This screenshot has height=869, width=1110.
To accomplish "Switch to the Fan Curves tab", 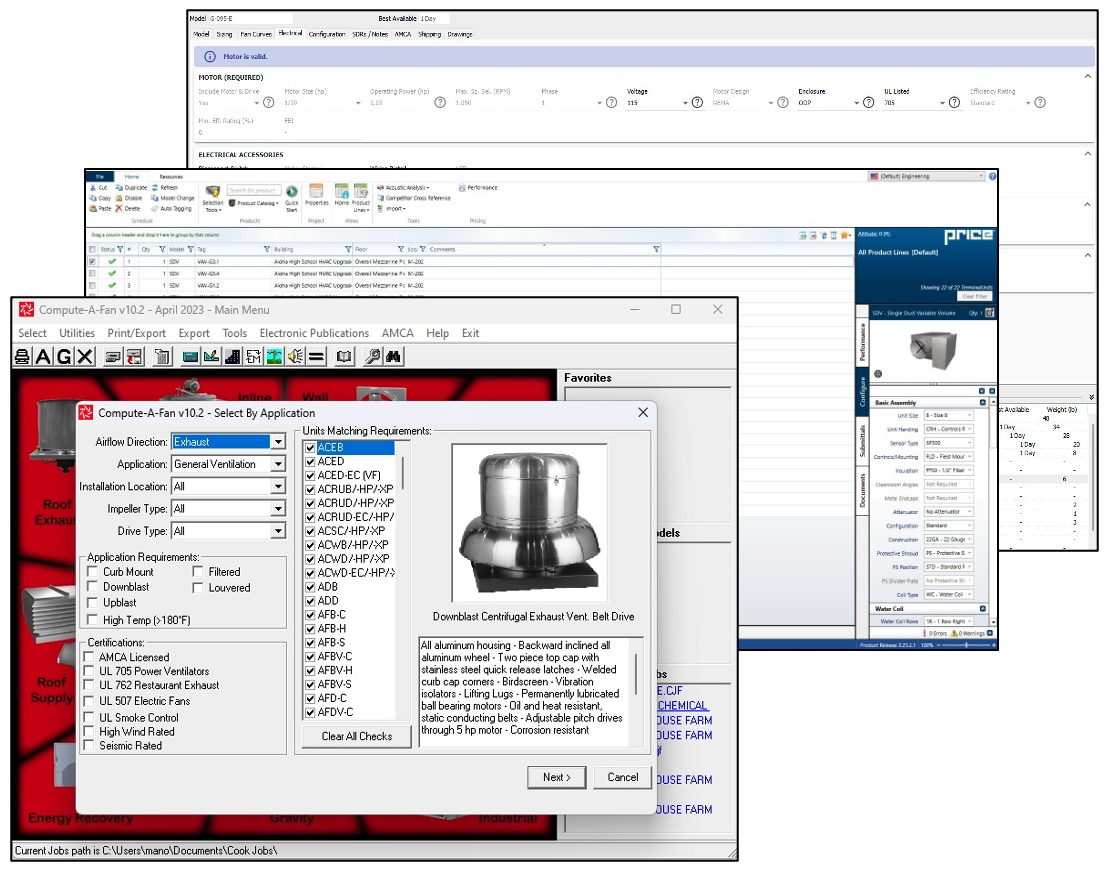I will pyautogui.click(x=257, y=34).
